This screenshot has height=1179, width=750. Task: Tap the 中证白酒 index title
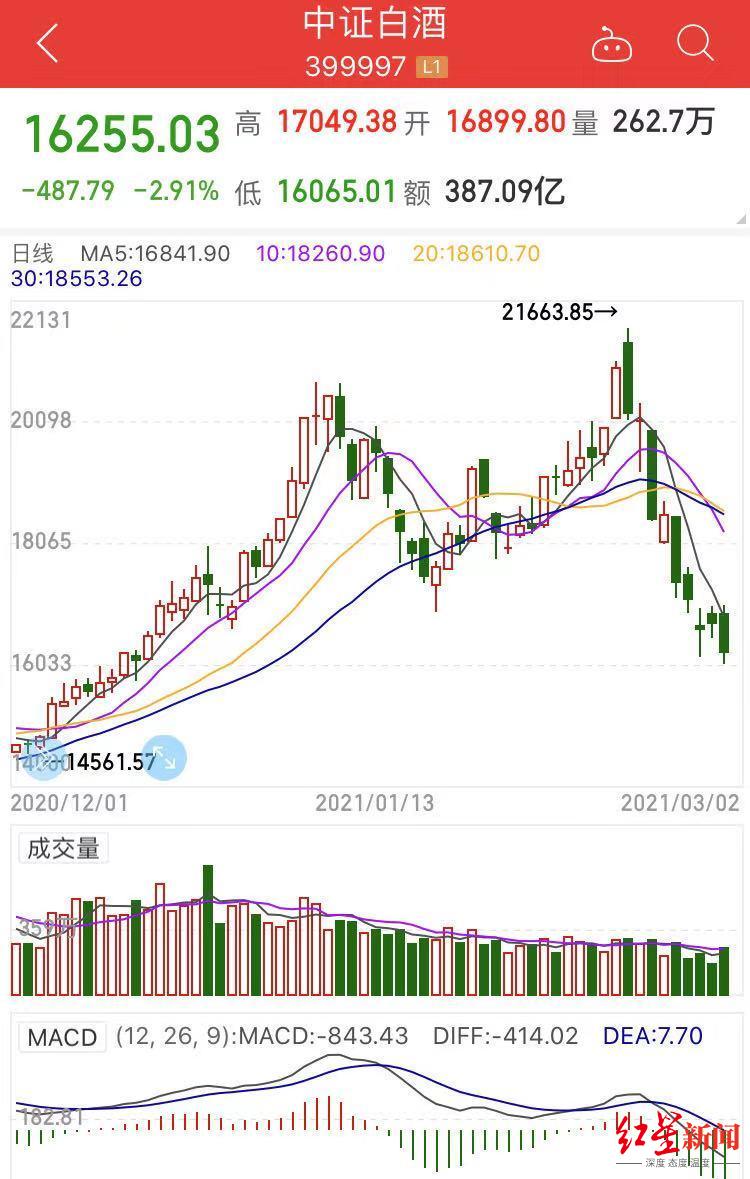[x=375, y=24]
